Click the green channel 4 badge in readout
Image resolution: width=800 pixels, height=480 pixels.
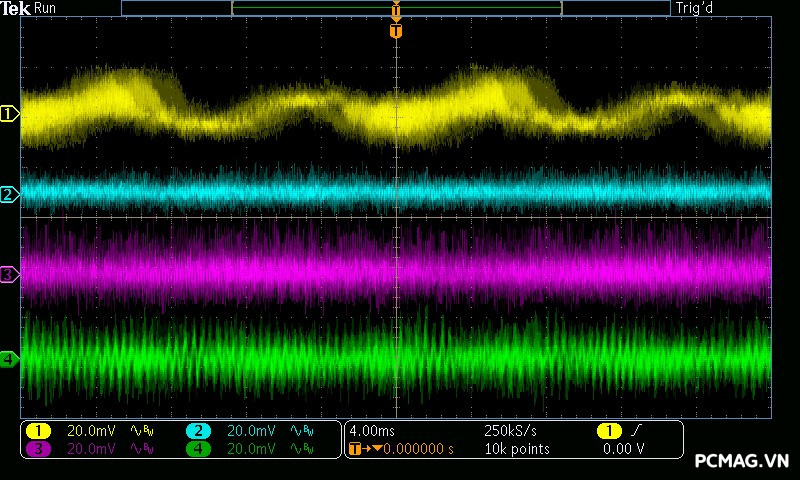coord(198,449)
